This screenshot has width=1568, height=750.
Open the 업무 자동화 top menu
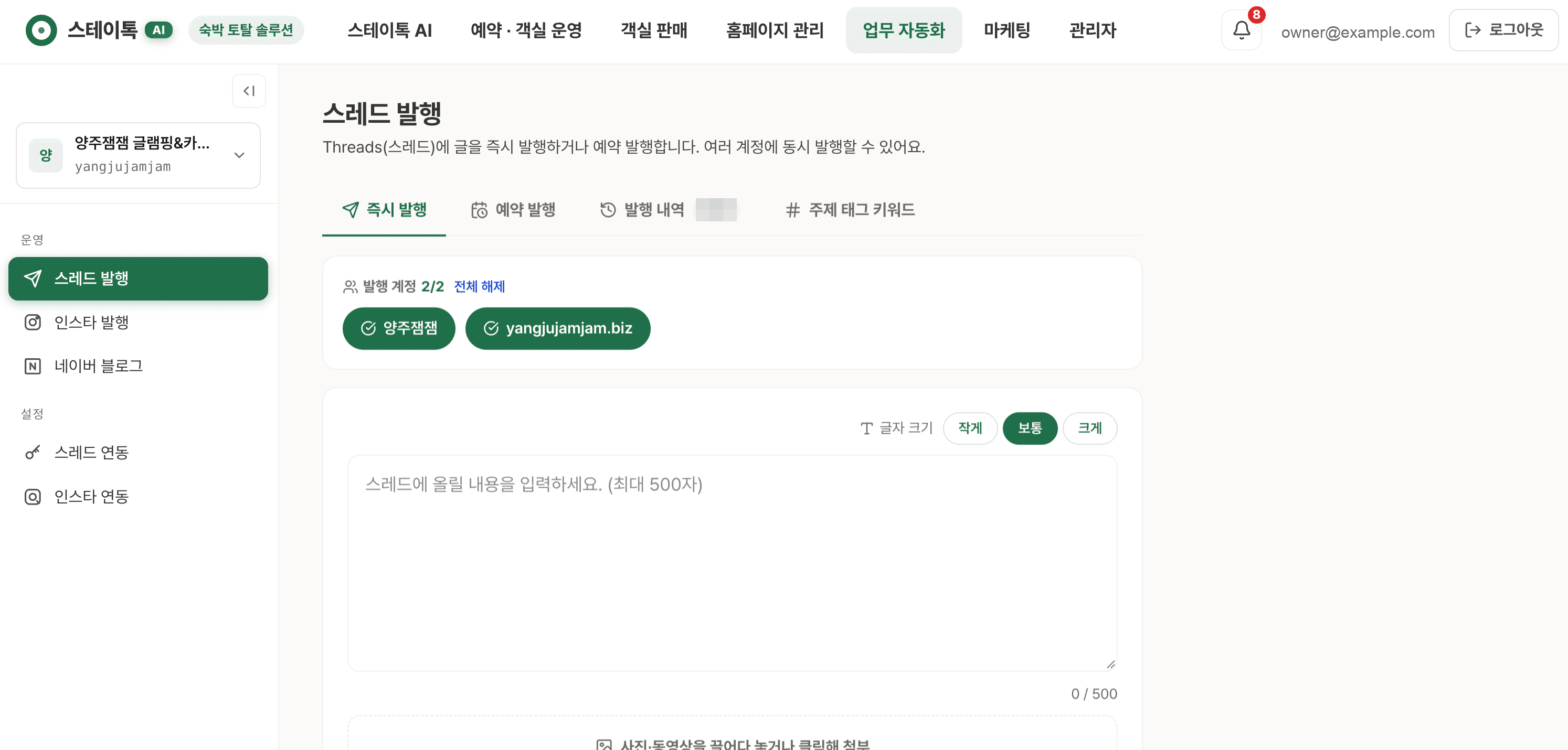(903, 30)
